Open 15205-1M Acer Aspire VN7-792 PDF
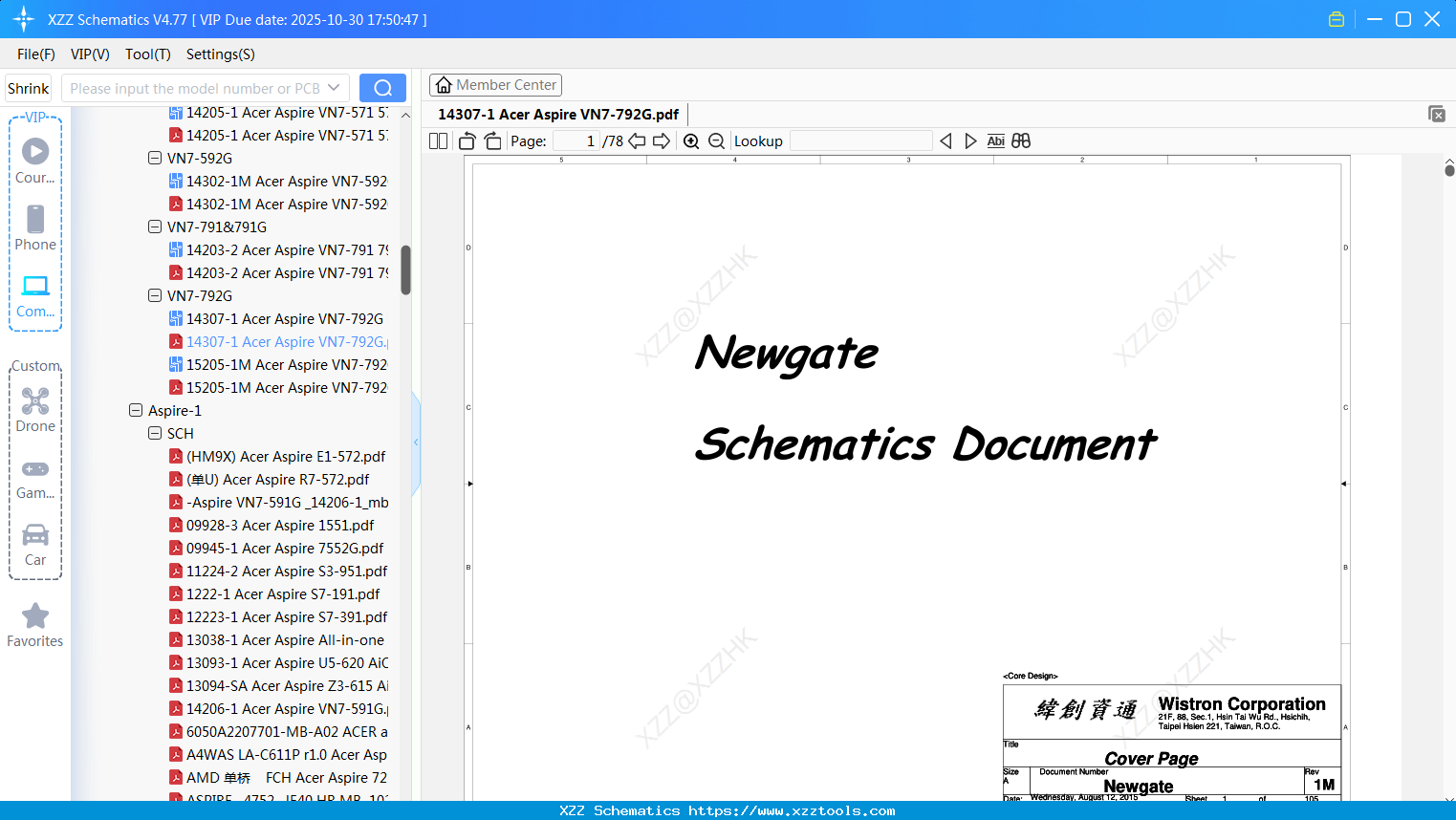1456x820 pixels. 278,387
